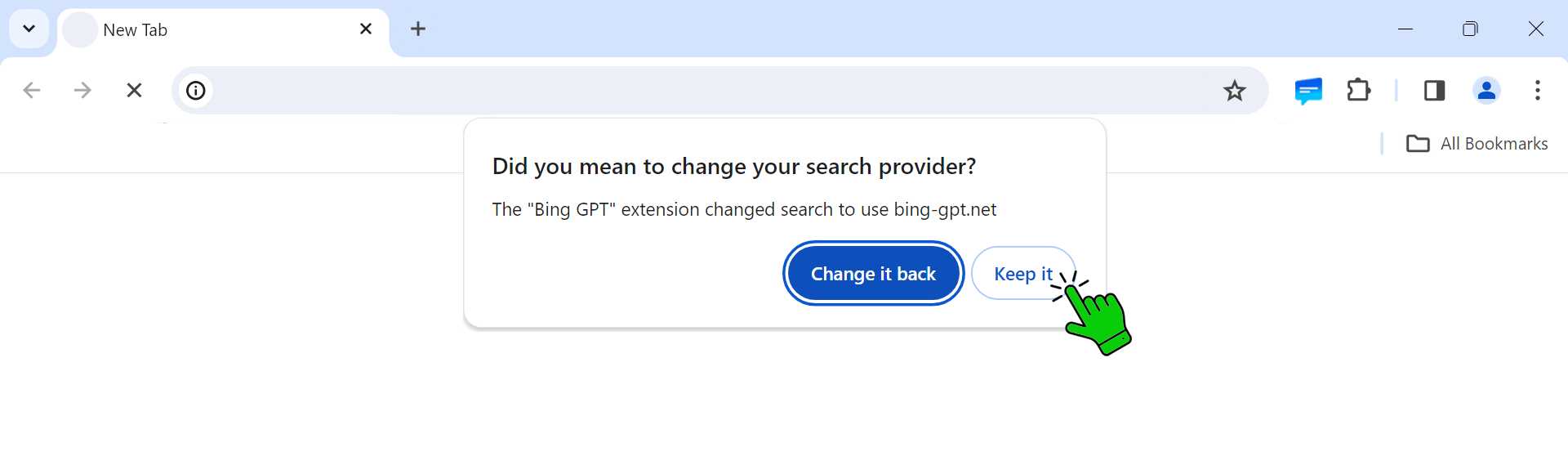This screenshot has width=1568, height=474.
Task: Go back to previous page
Action: point(32,91)
